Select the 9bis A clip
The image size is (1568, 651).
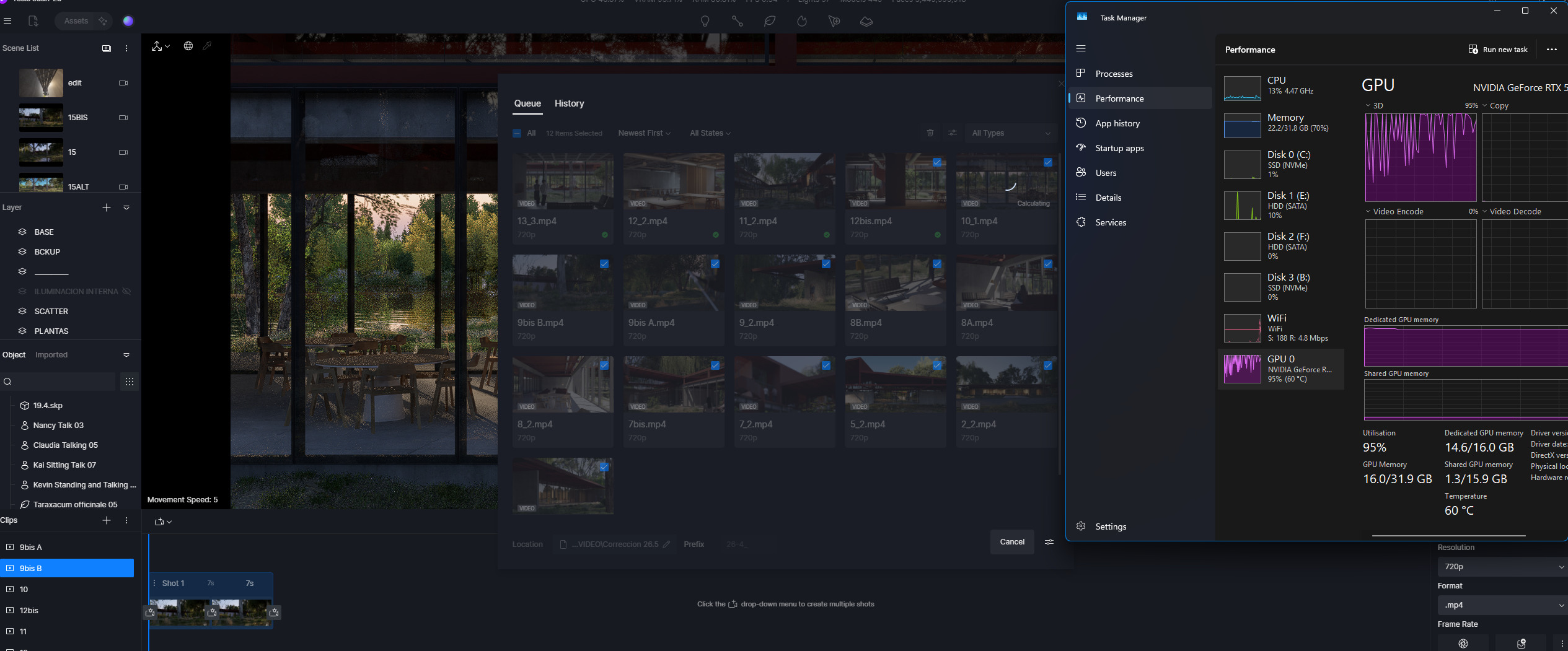67,548
